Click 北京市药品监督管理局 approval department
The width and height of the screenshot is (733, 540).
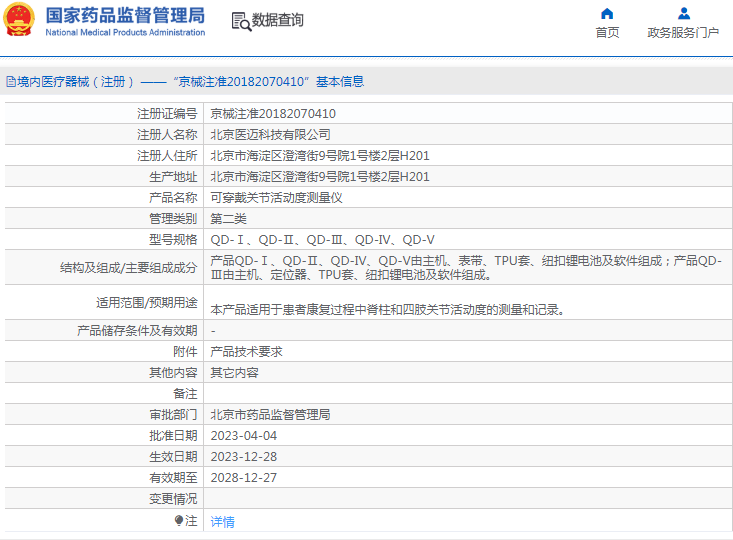click(x=270, y=415)
